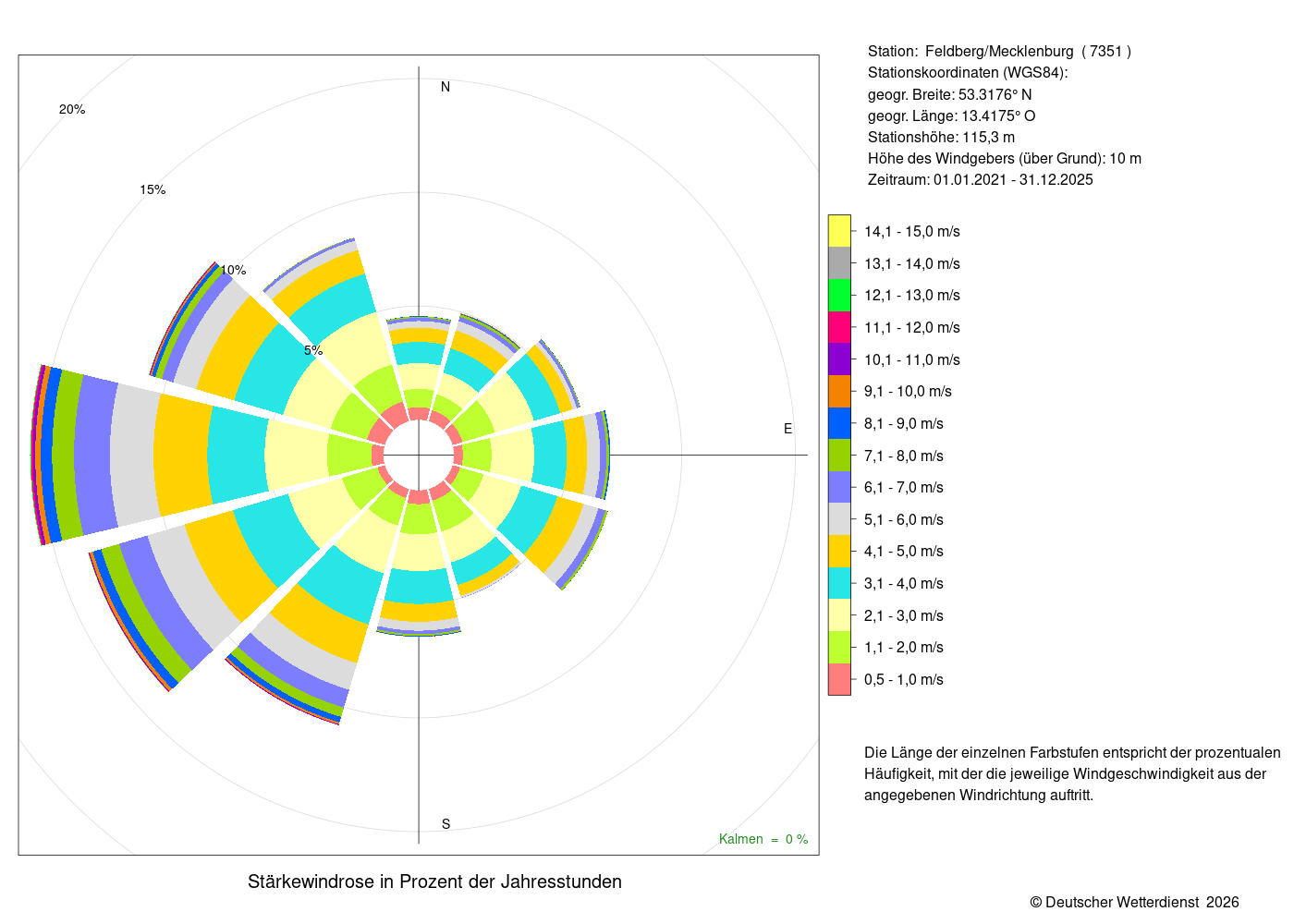This screenshot has width=1294, height=924.
Task: Click the Deutscher Wetterdienst copyright text
Action: (1135, 902)
